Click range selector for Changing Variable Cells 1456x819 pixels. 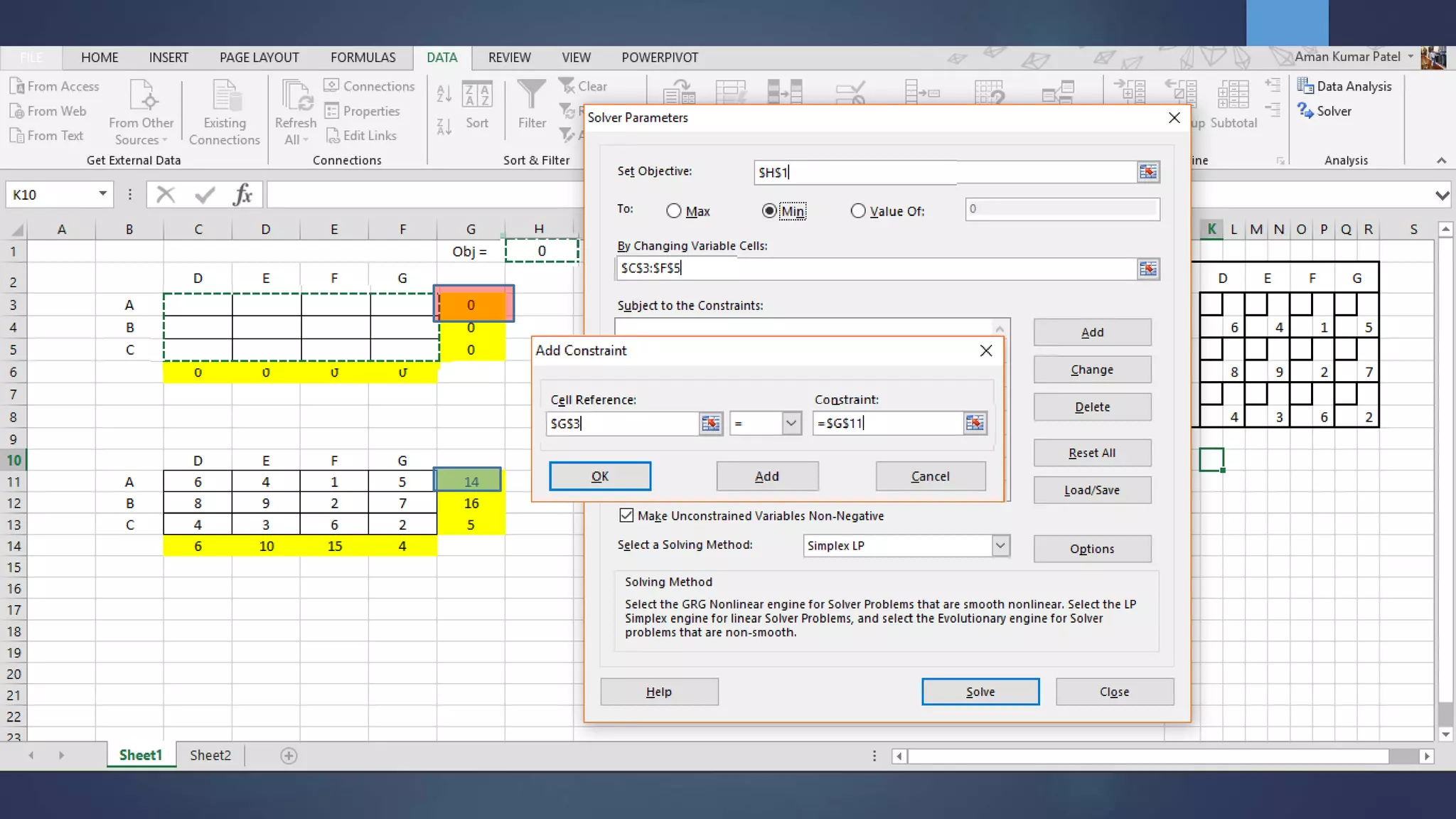tap(1147, 269)
